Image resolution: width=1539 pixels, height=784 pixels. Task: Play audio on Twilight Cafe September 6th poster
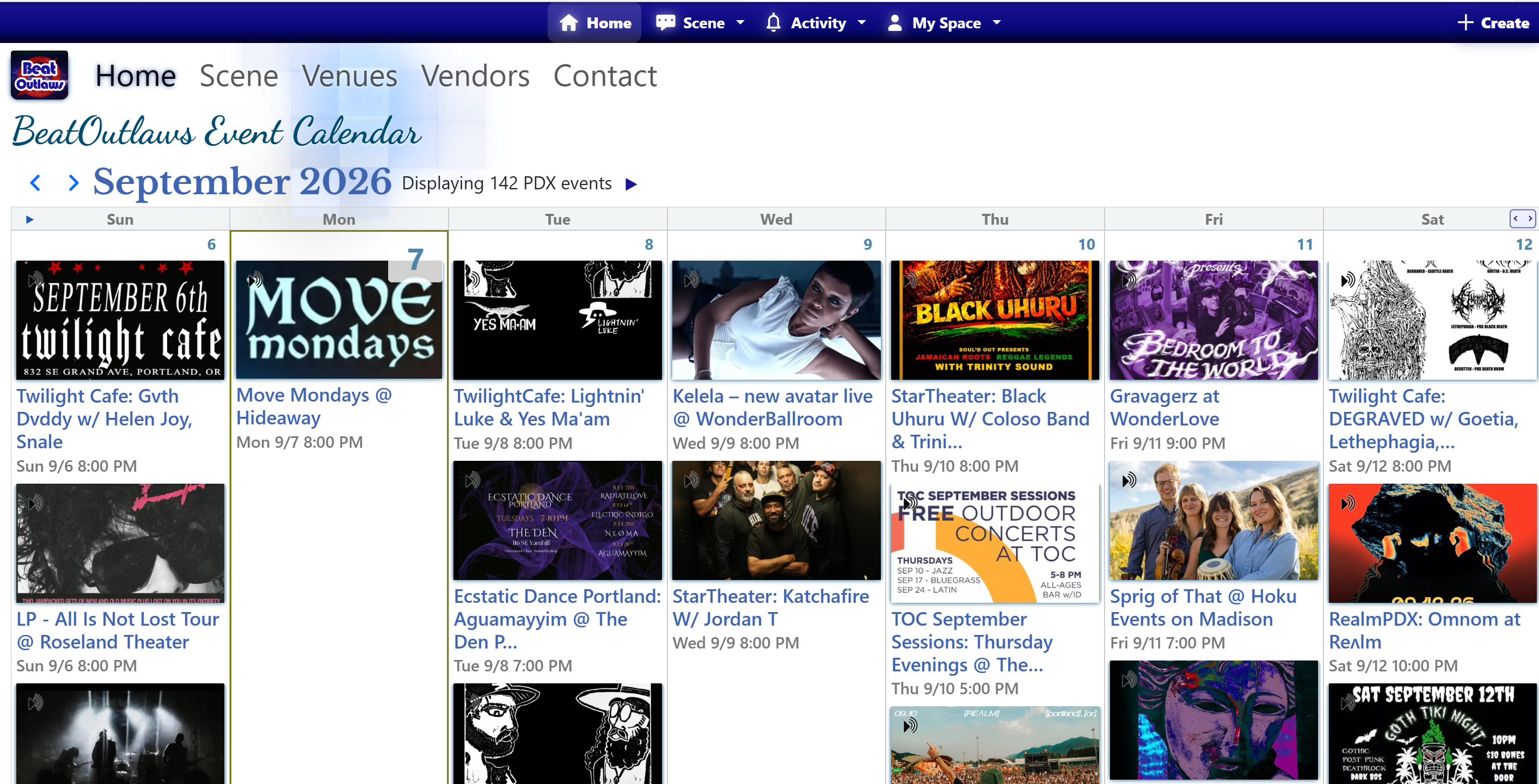coord(36,280)
